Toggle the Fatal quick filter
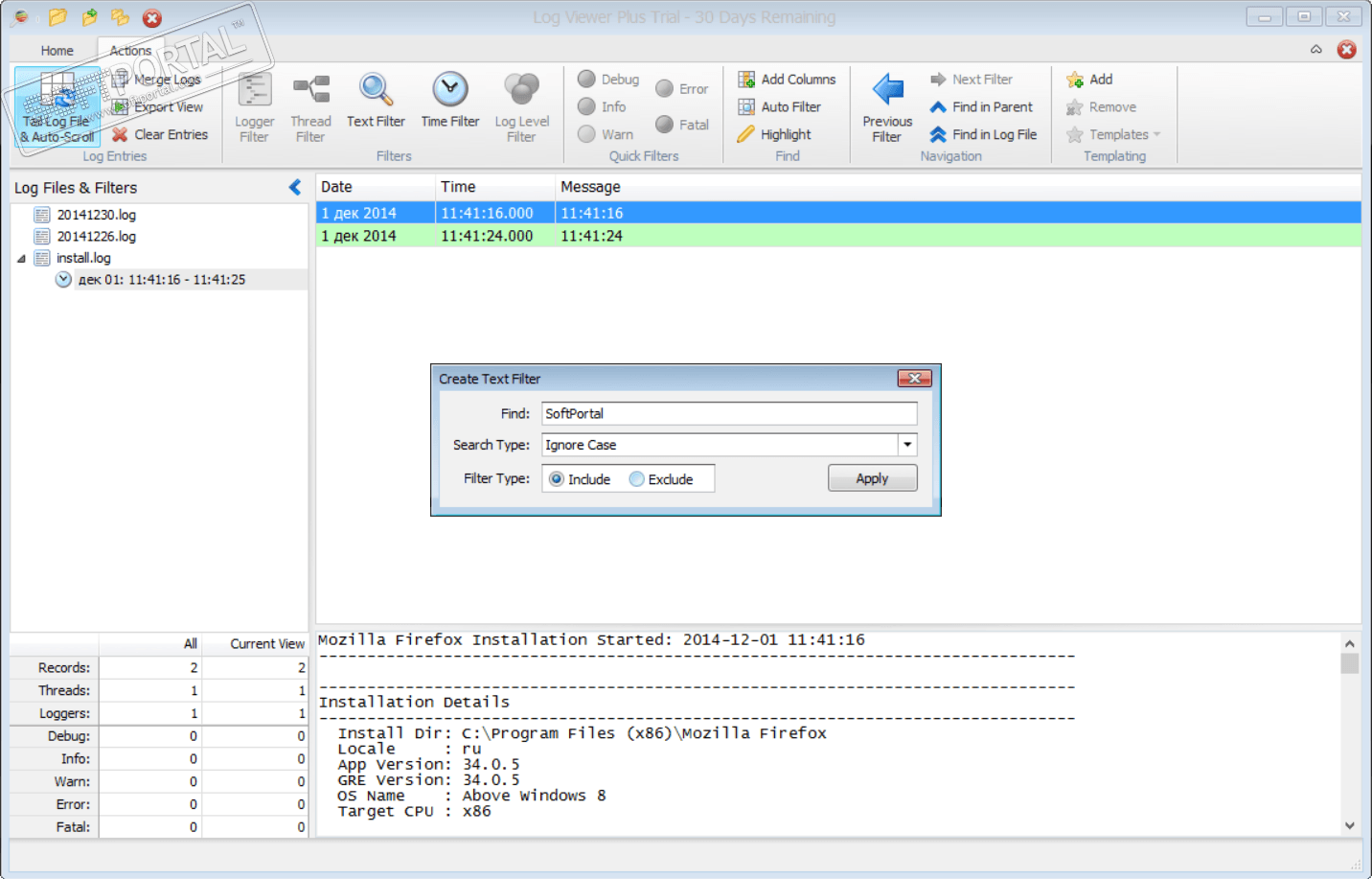The width and height of the screenshot is (1372, 879). coord(682,126)
